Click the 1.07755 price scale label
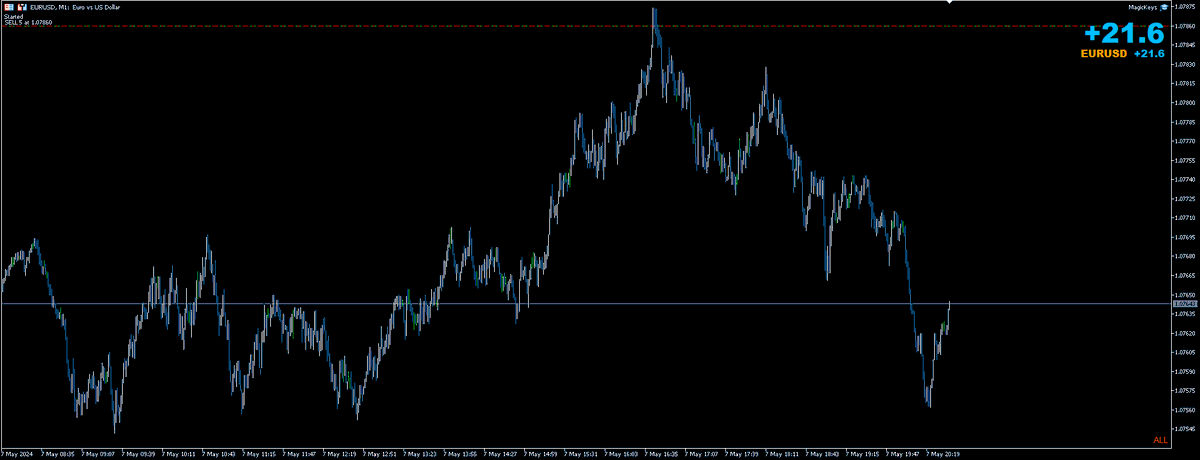 1183,160
